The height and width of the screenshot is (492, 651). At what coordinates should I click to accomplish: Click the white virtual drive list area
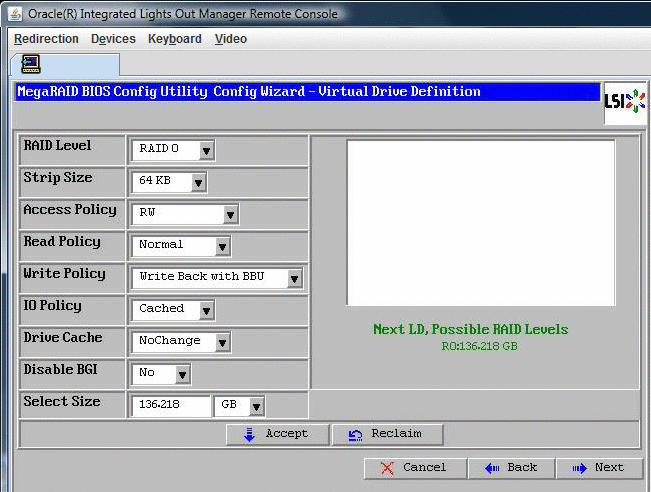pos(481,223)
